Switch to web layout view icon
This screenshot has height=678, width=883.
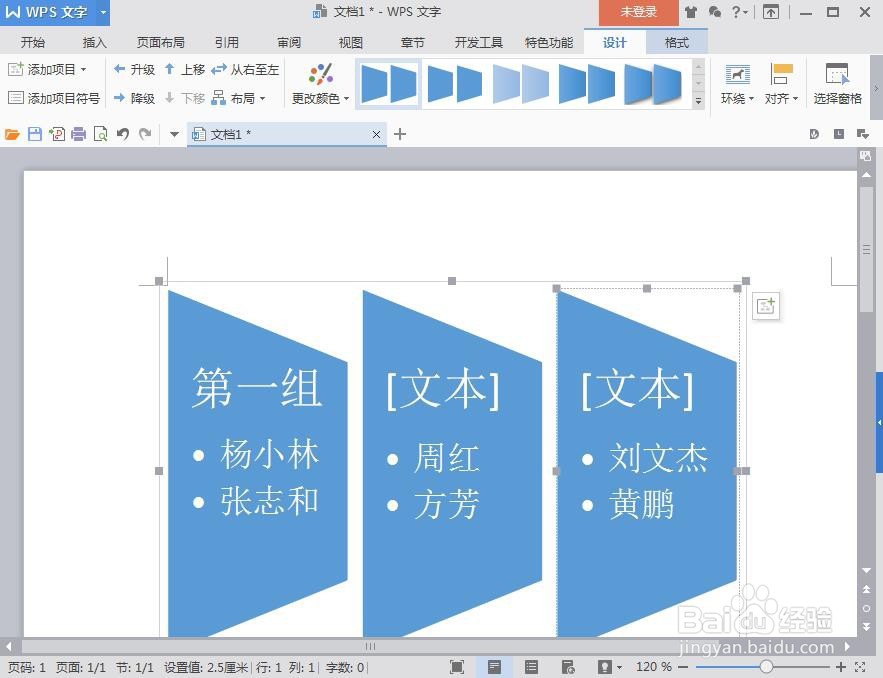click(568, 667)
